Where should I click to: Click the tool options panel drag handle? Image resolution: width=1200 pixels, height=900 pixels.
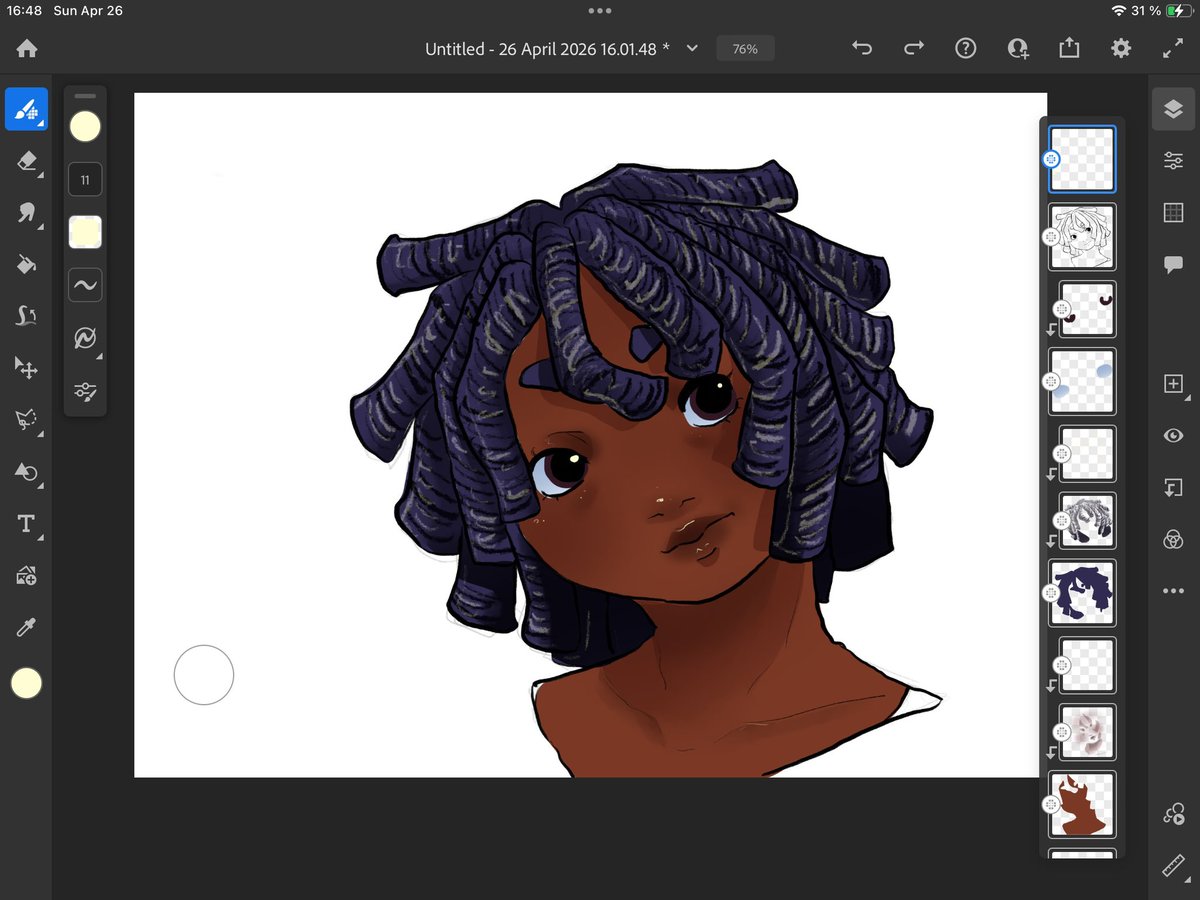pos(85,96)
